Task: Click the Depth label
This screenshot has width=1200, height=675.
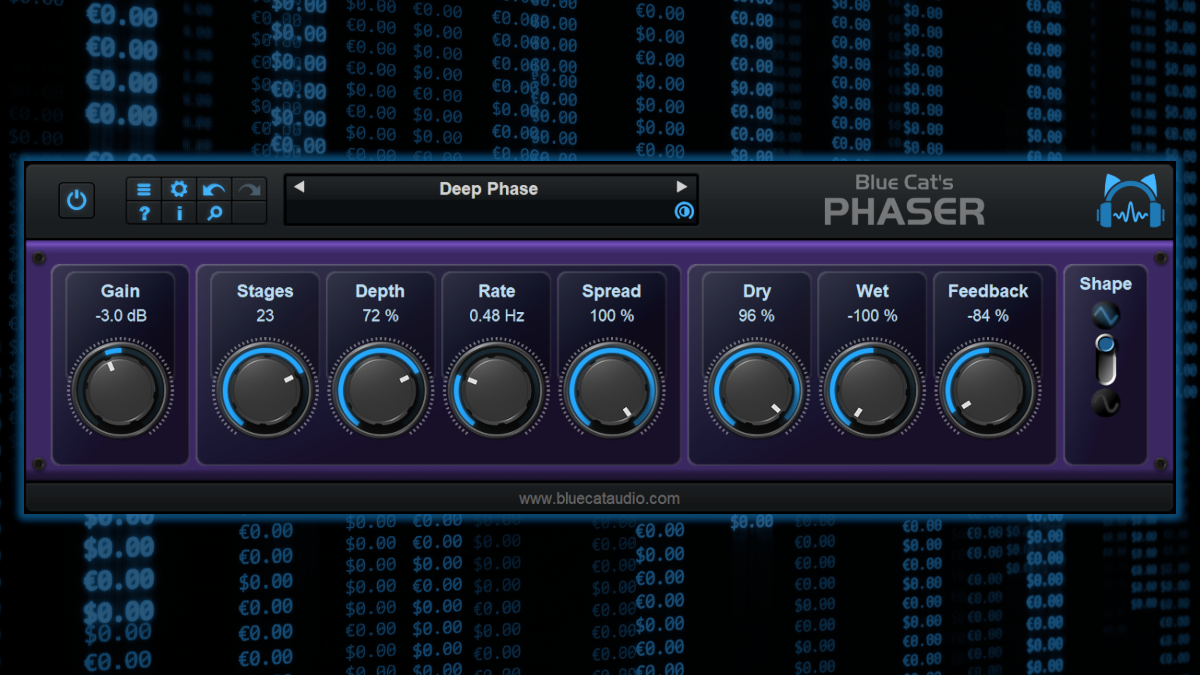Action: click(380, 291)
